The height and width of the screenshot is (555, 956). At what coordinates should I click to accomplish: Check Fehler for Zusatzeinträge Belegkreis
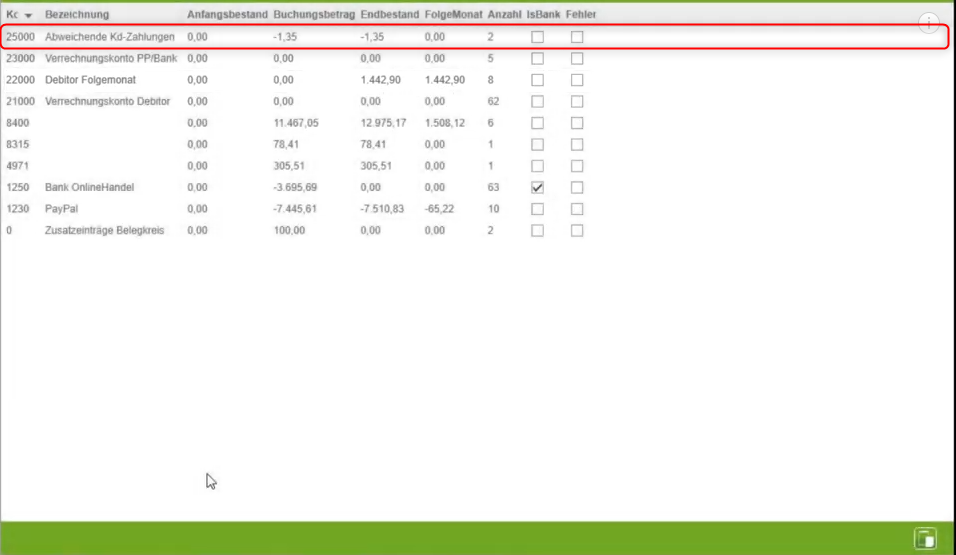click(x=577, y=231)
